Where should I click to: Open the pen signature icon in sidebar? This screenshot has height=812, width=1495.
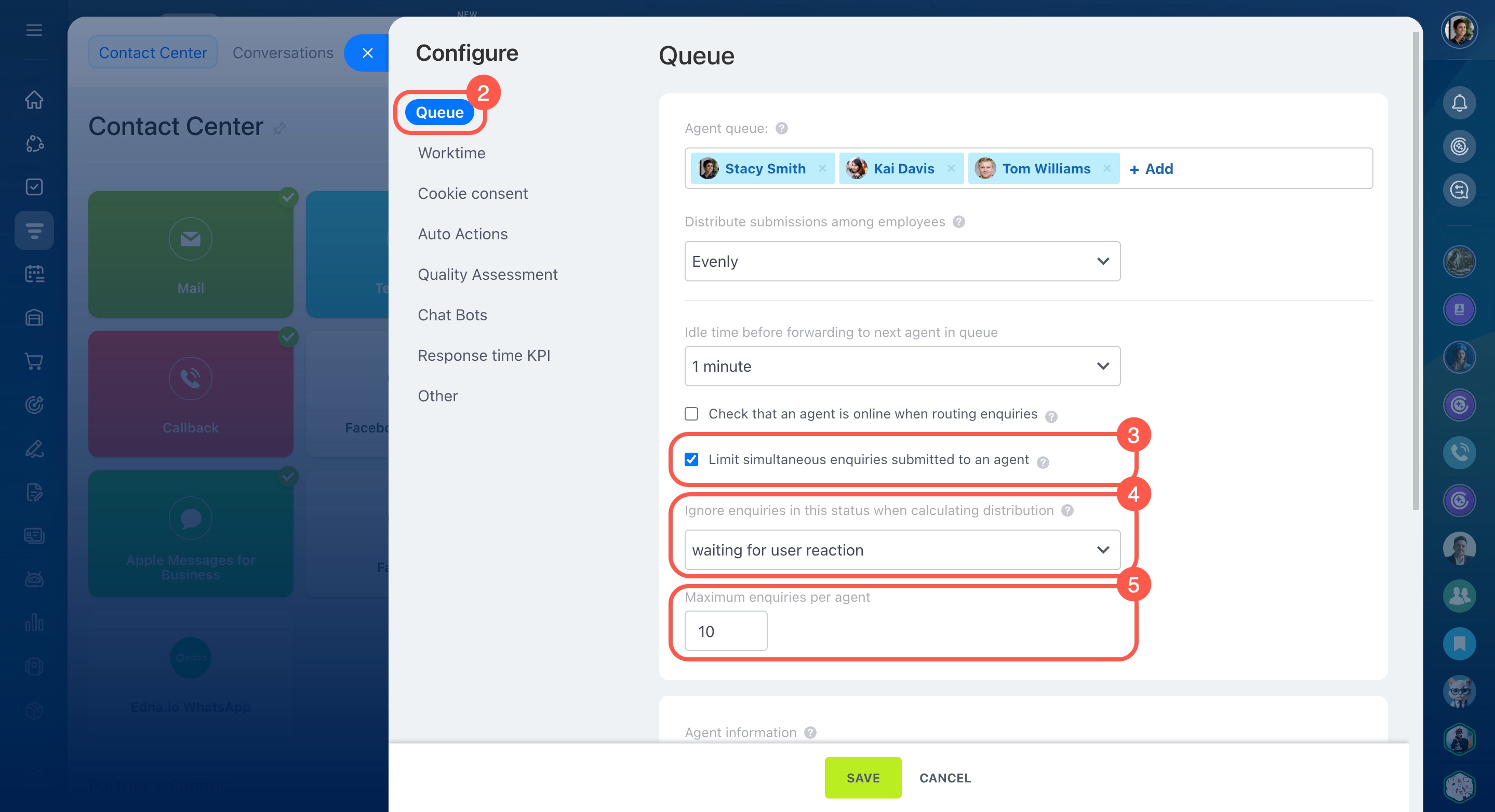[34, 449]
